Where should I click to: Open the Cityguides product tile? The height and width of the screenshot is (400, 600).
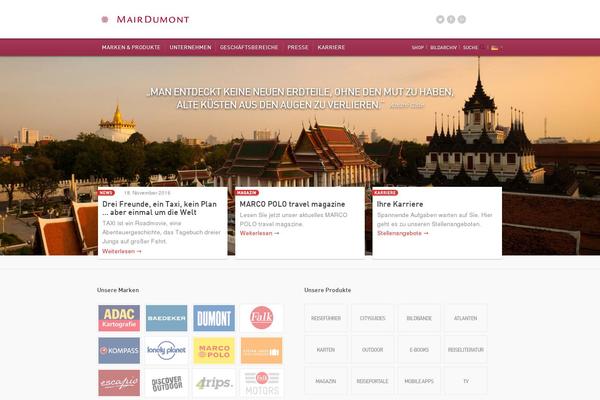[372, 318]
